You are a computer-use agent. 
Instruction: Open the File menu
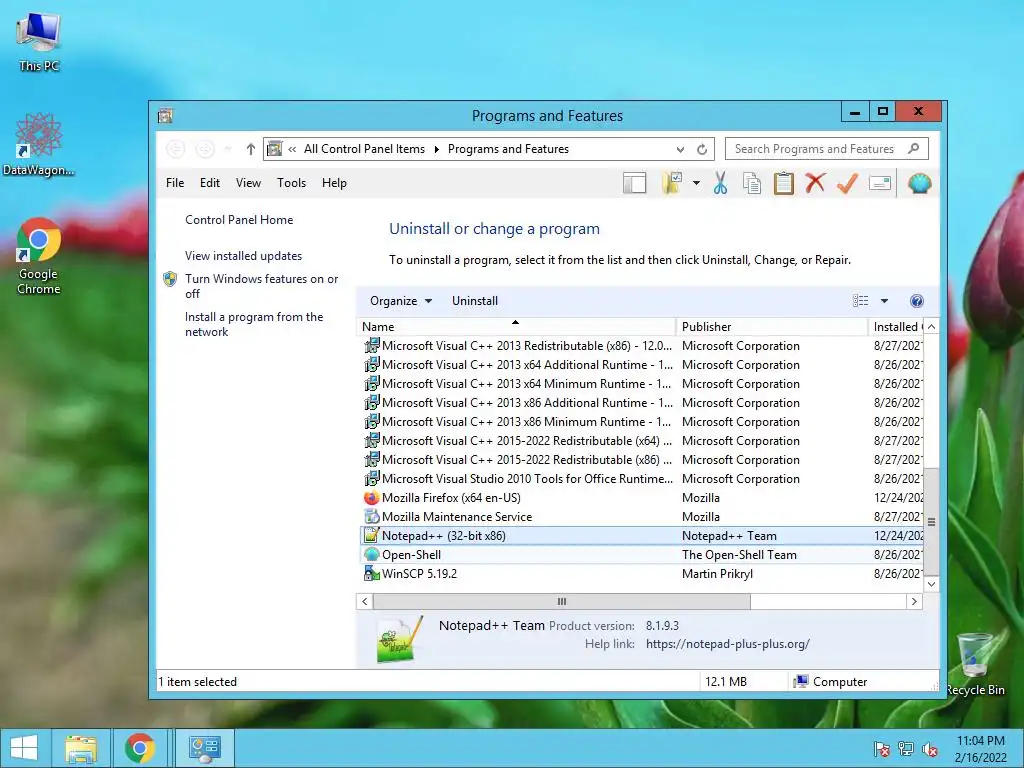pos(175,183)
